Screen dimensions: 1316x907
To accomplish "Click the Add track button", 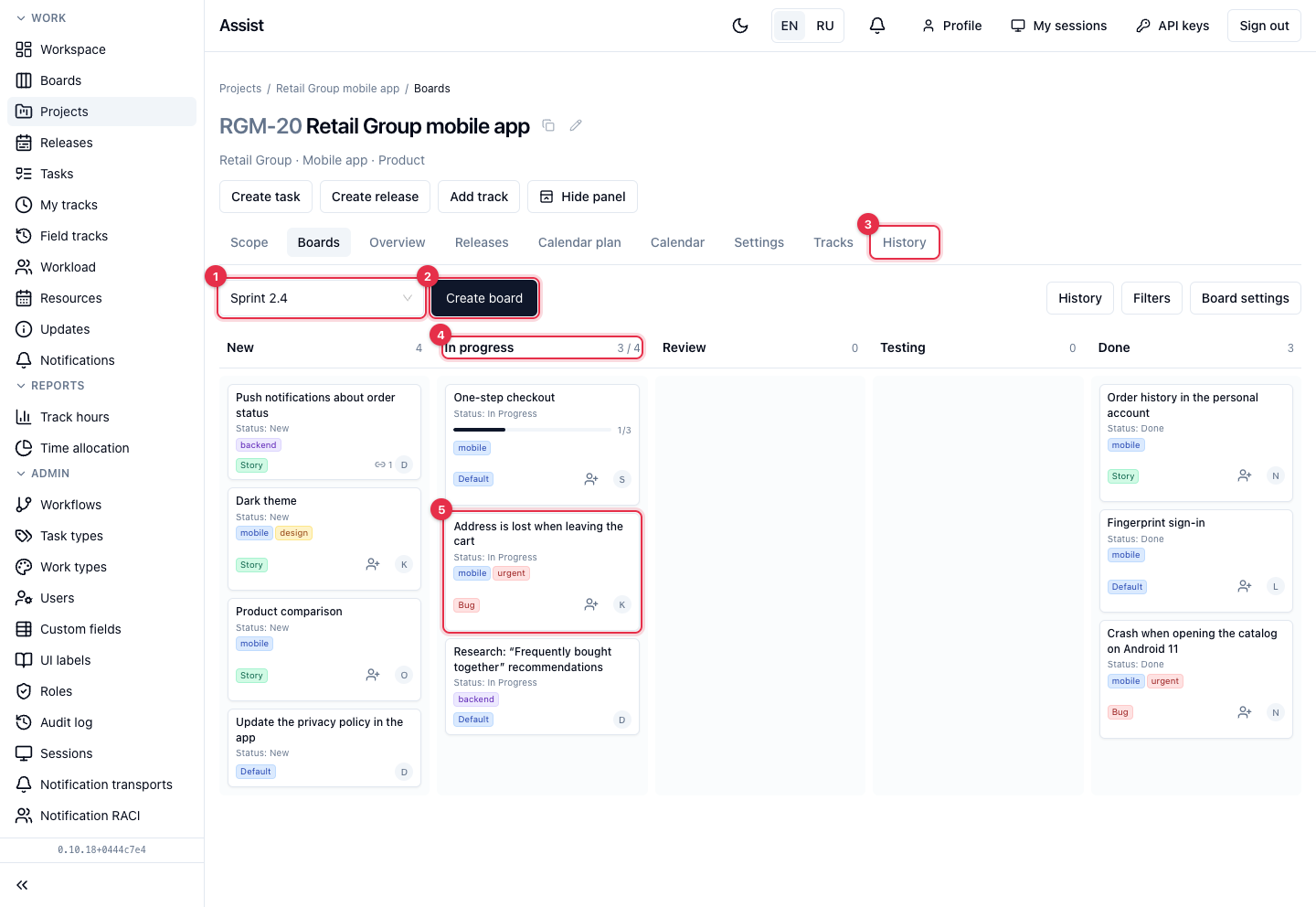I will coord(479,197).
